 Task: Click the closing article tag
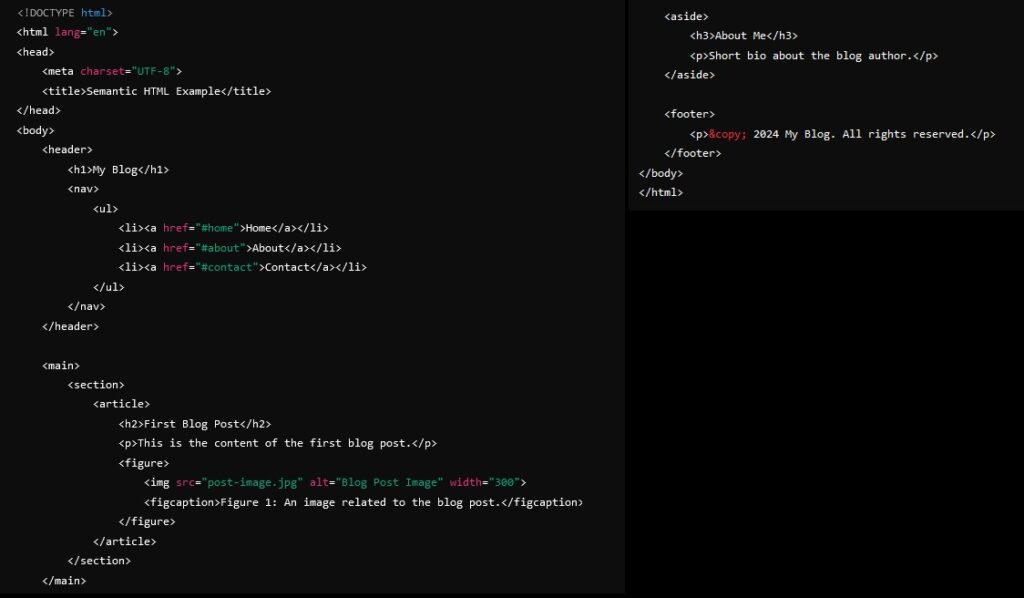(125, 541)
